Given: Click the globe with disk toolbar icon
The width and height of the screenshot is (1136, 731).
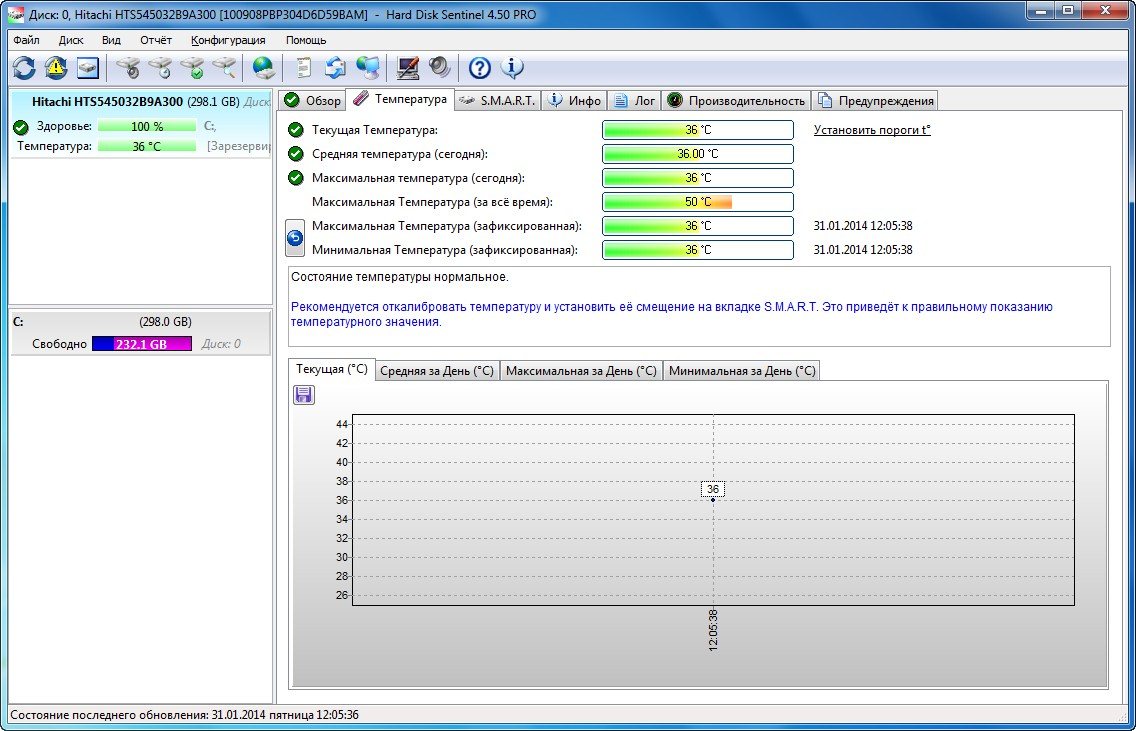Looking at the screenshot, I should coord(263,68).
